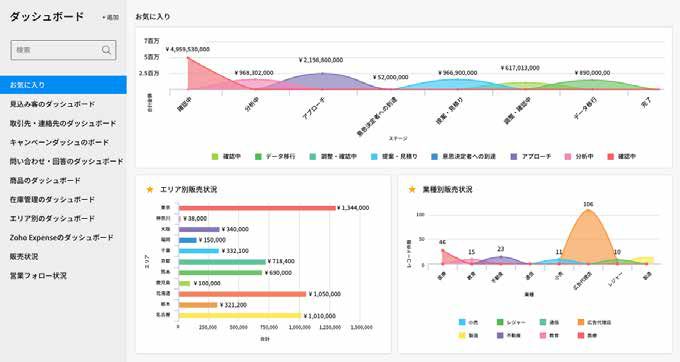Toggle 小売 legend entry in industry chart
The image size is (680, 362).
[468, 323]
